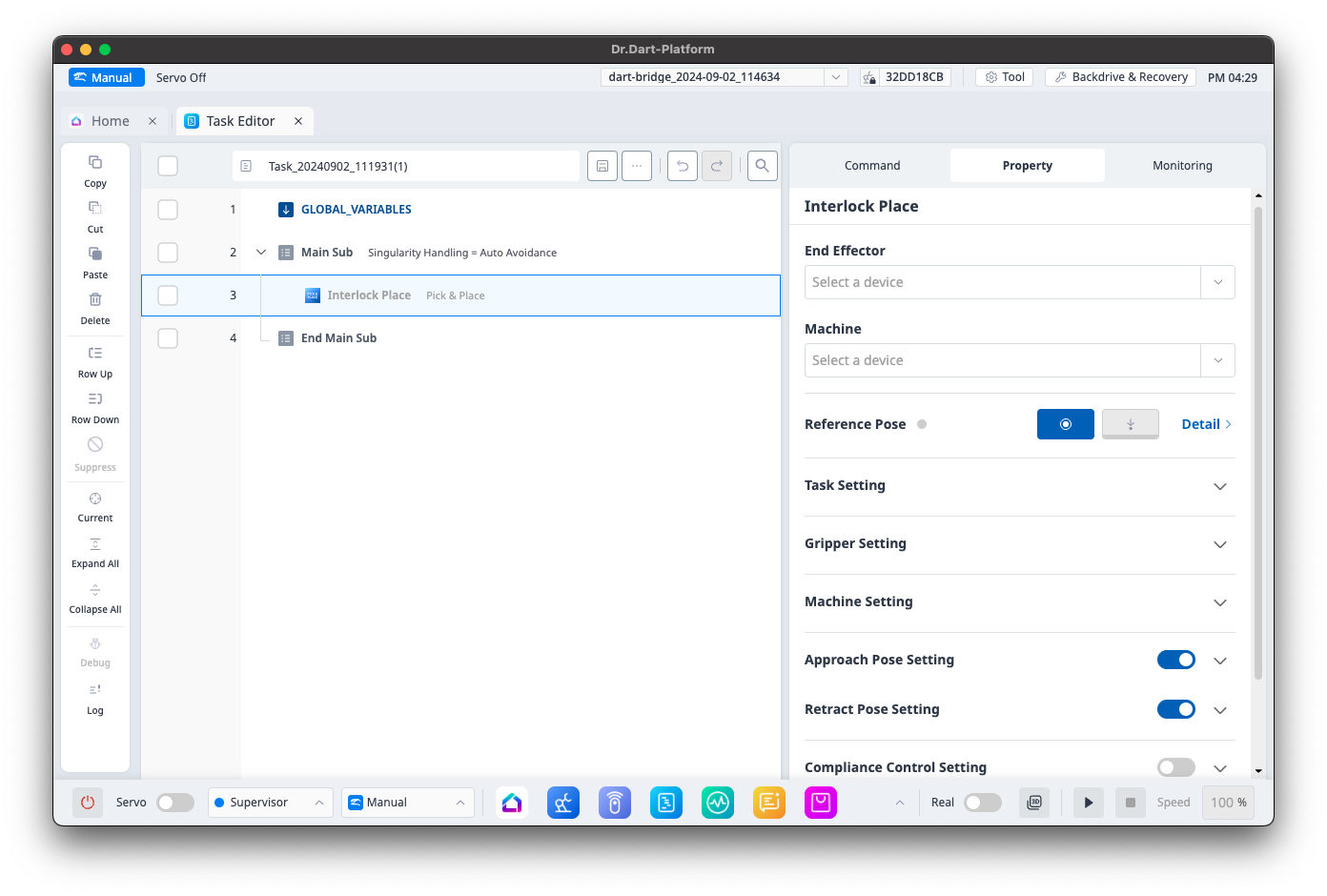Click the Expand All icon
This screenshot has width=1327, height=896.
point(95,544)
